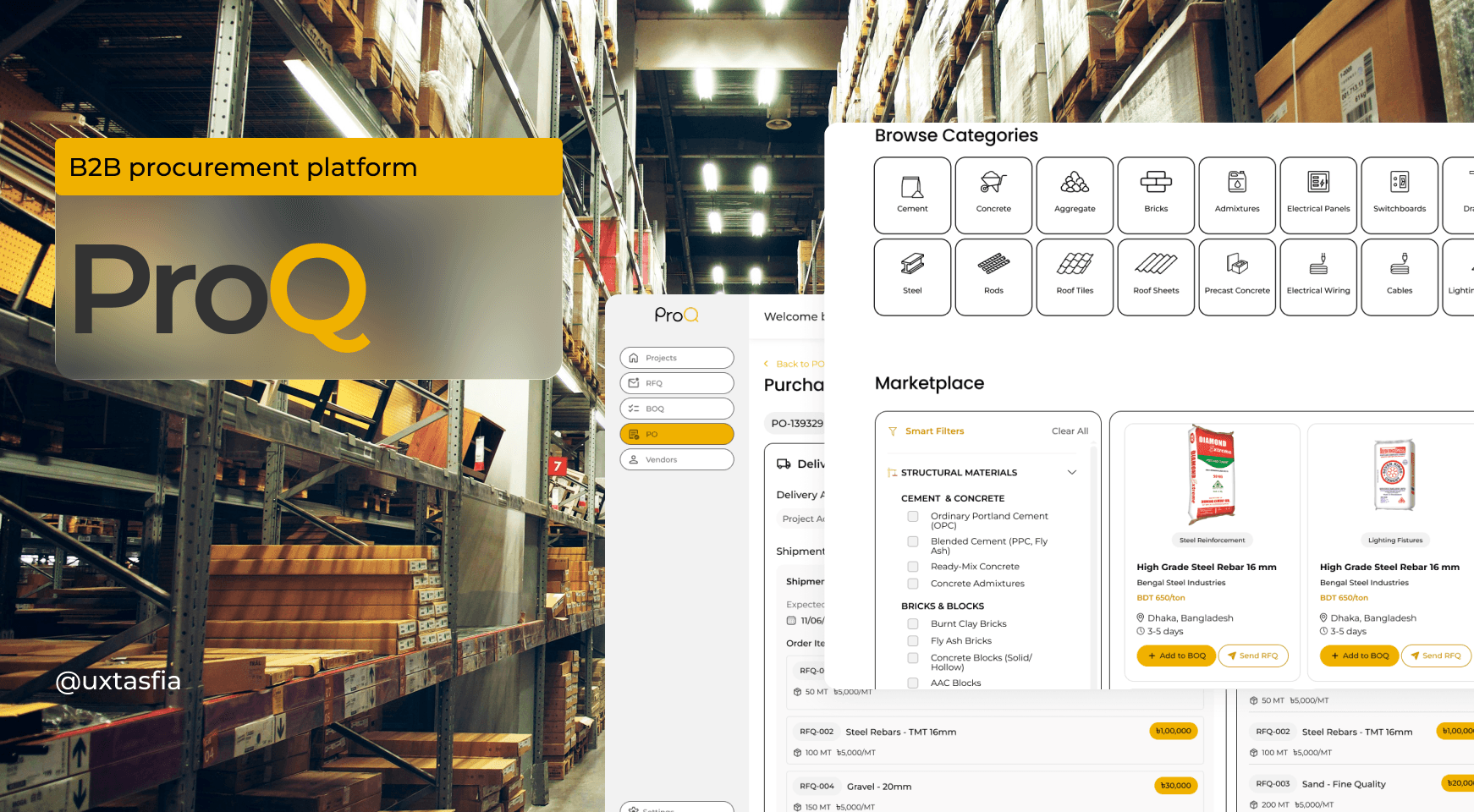Open the Concrete category tile
This screenshot has height=812, width=1474.
tap(993, 195)
